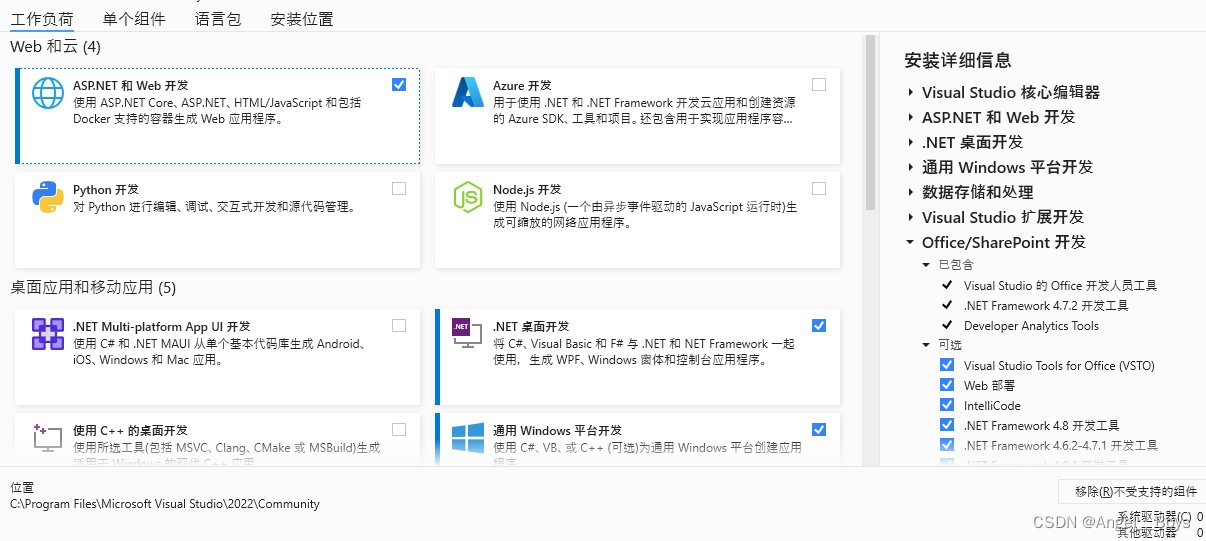Click the Web 和云 (4) section heading
Viewport: 1206px width, 541px height.
point(55,47)
